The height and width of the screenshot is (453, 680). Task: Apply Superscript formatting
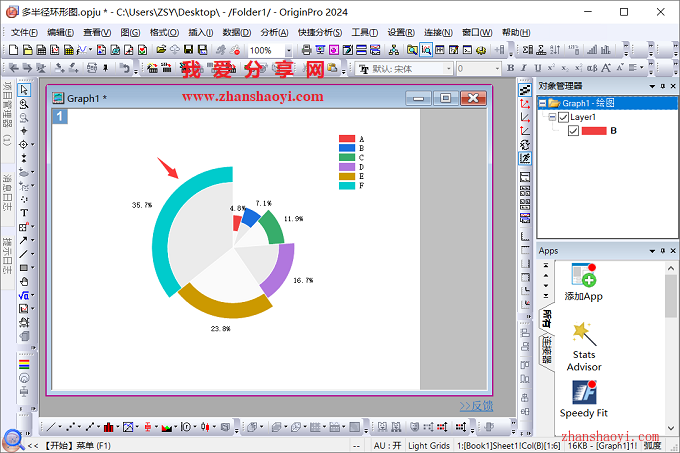pyautogui.click(x=551, y=68)
